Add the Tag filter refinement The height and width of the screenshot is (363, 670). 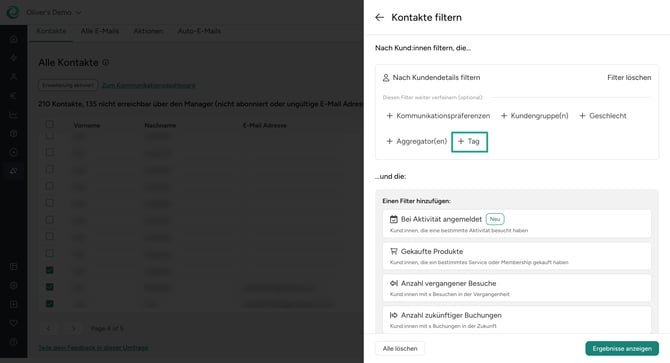pos(469,142)
